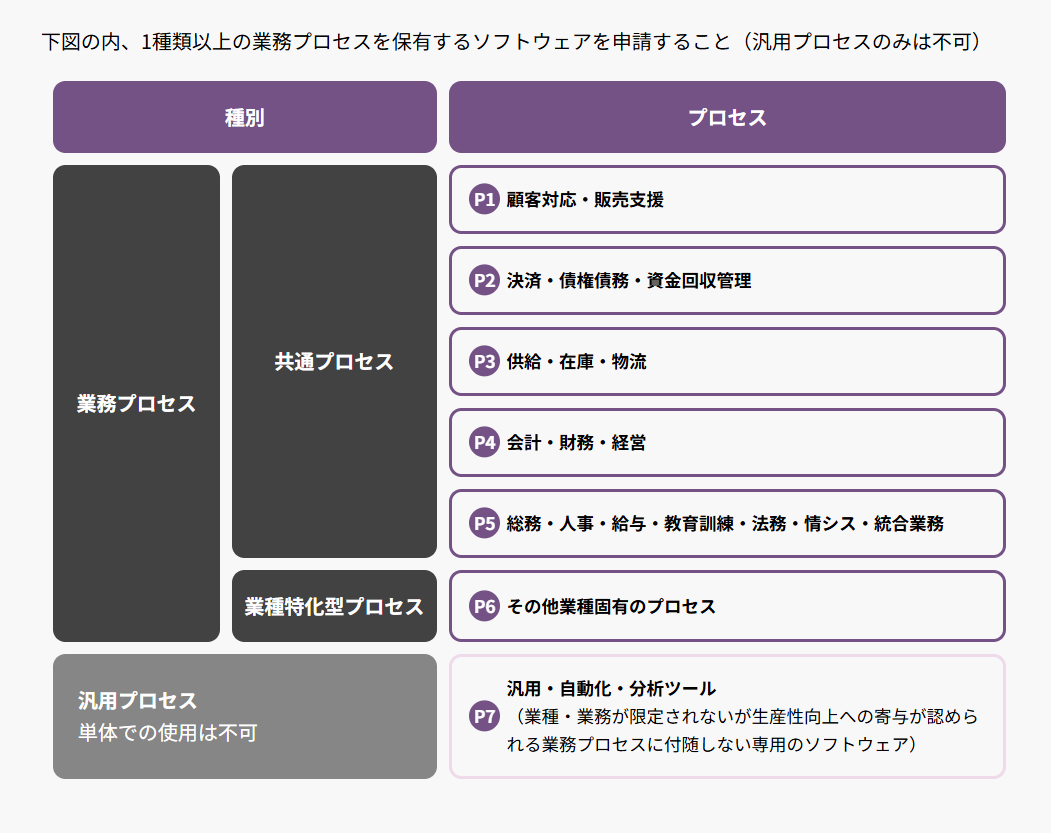Click the P7 circle badge
The image size is (1051, 833).
click(x=484, y=716)
